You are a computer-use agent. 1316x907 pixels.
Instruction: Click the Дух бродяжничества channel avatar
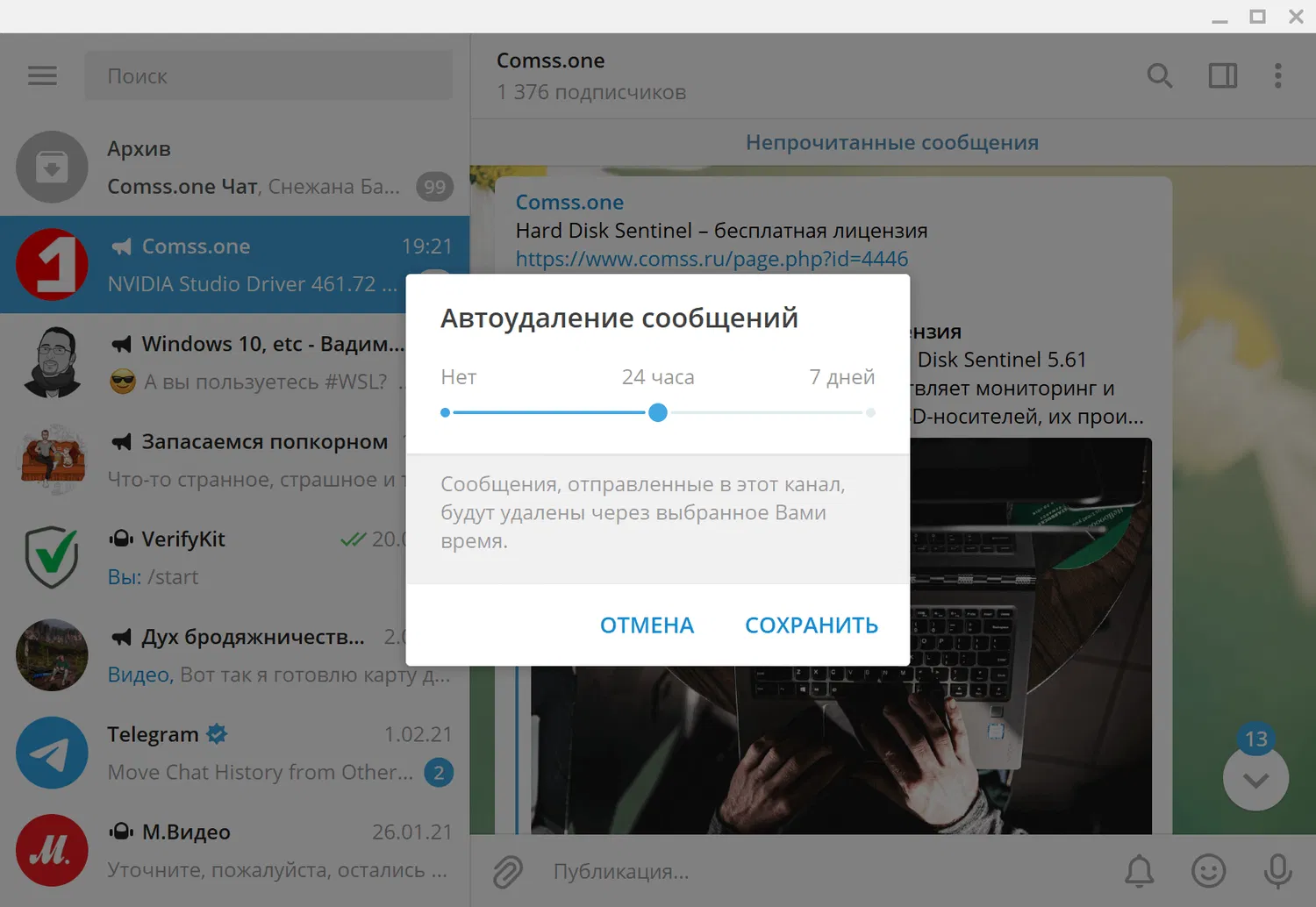52,655
